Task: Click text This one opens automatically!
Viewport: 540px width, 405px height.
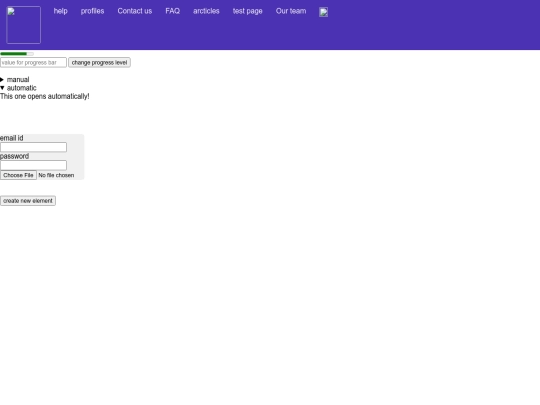Action: click(45, 96)
